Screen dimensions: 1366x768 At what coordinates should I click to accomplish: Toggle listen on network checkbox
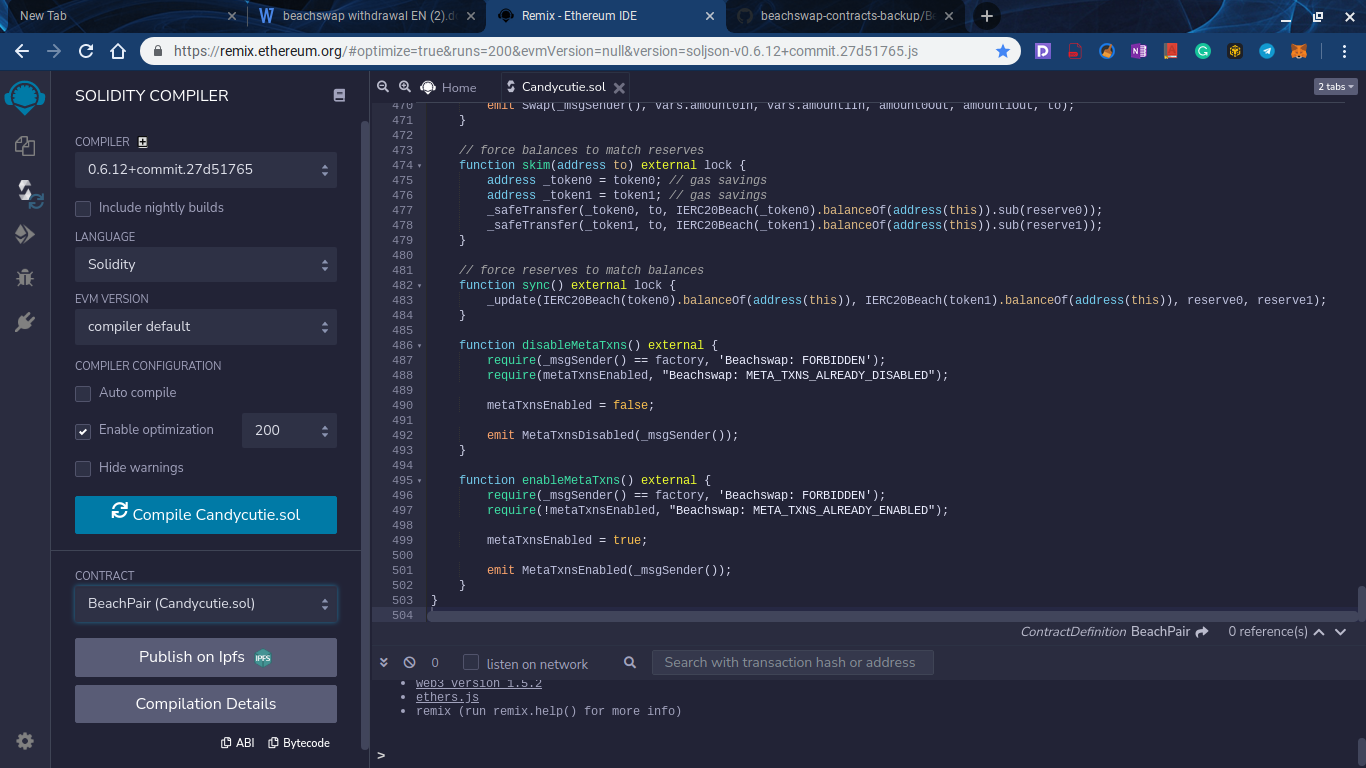click(471, 662)
